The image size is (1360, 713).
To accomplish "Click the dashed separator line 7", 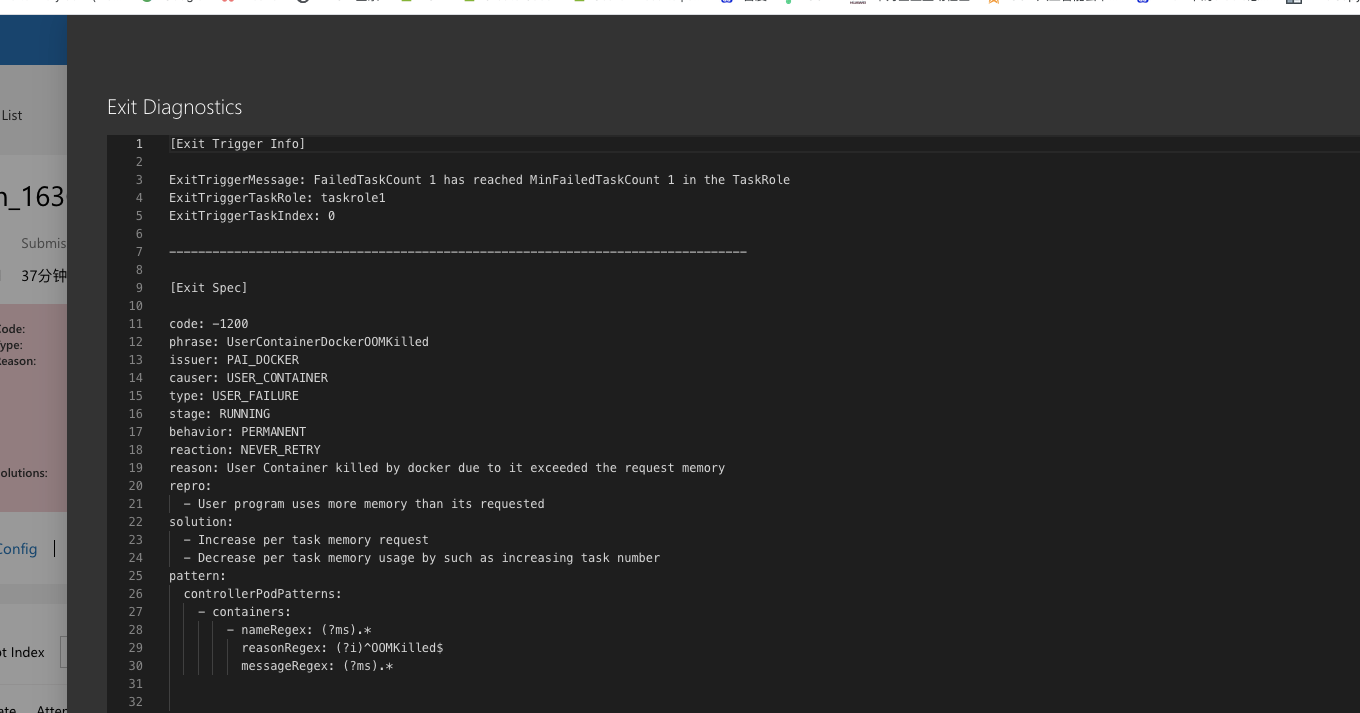I will point(458,252).
